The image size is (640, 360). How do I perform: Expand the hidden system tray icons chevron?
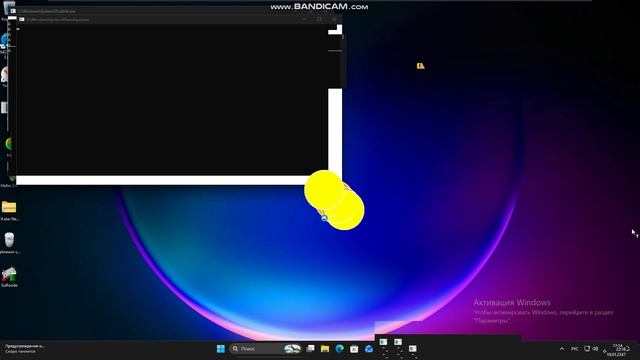[562, 349]
